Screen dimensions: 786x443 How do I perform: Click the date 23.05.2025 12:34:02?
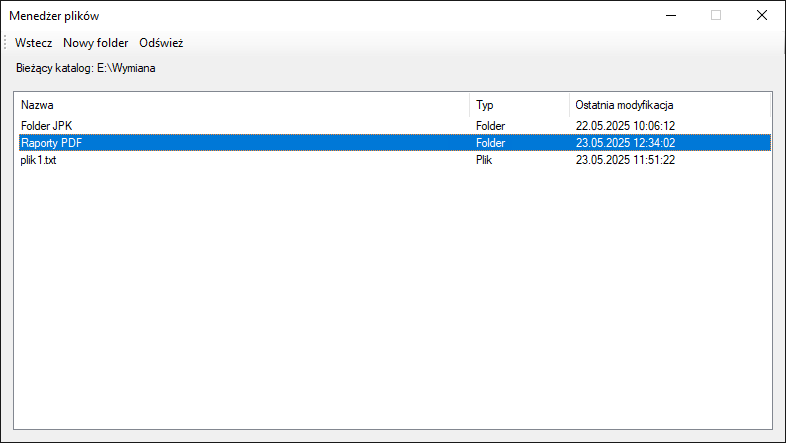pos(625,143)
